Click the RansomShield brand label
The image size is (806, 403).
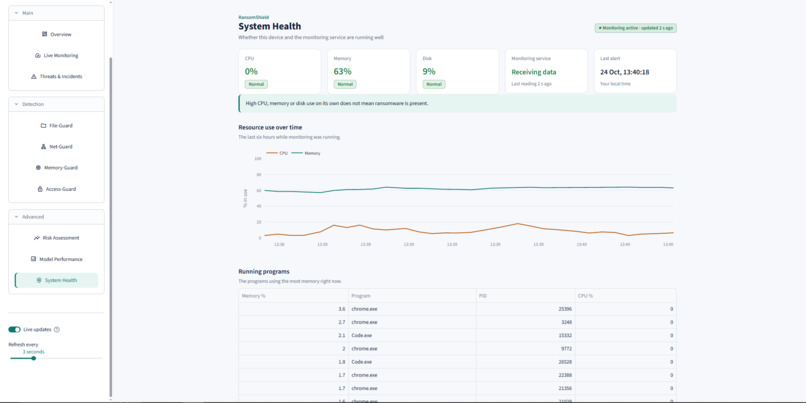point(253,17)
